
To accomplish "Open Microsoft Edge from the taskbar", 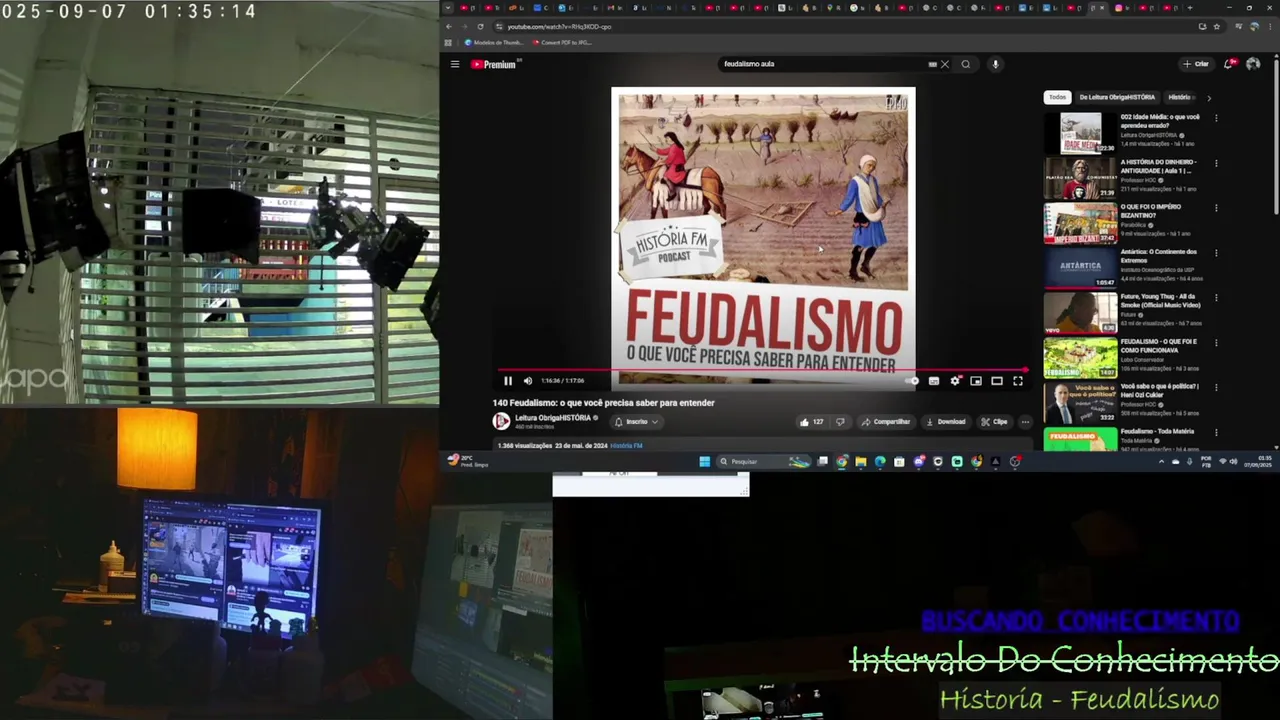I will pos(880,462).
